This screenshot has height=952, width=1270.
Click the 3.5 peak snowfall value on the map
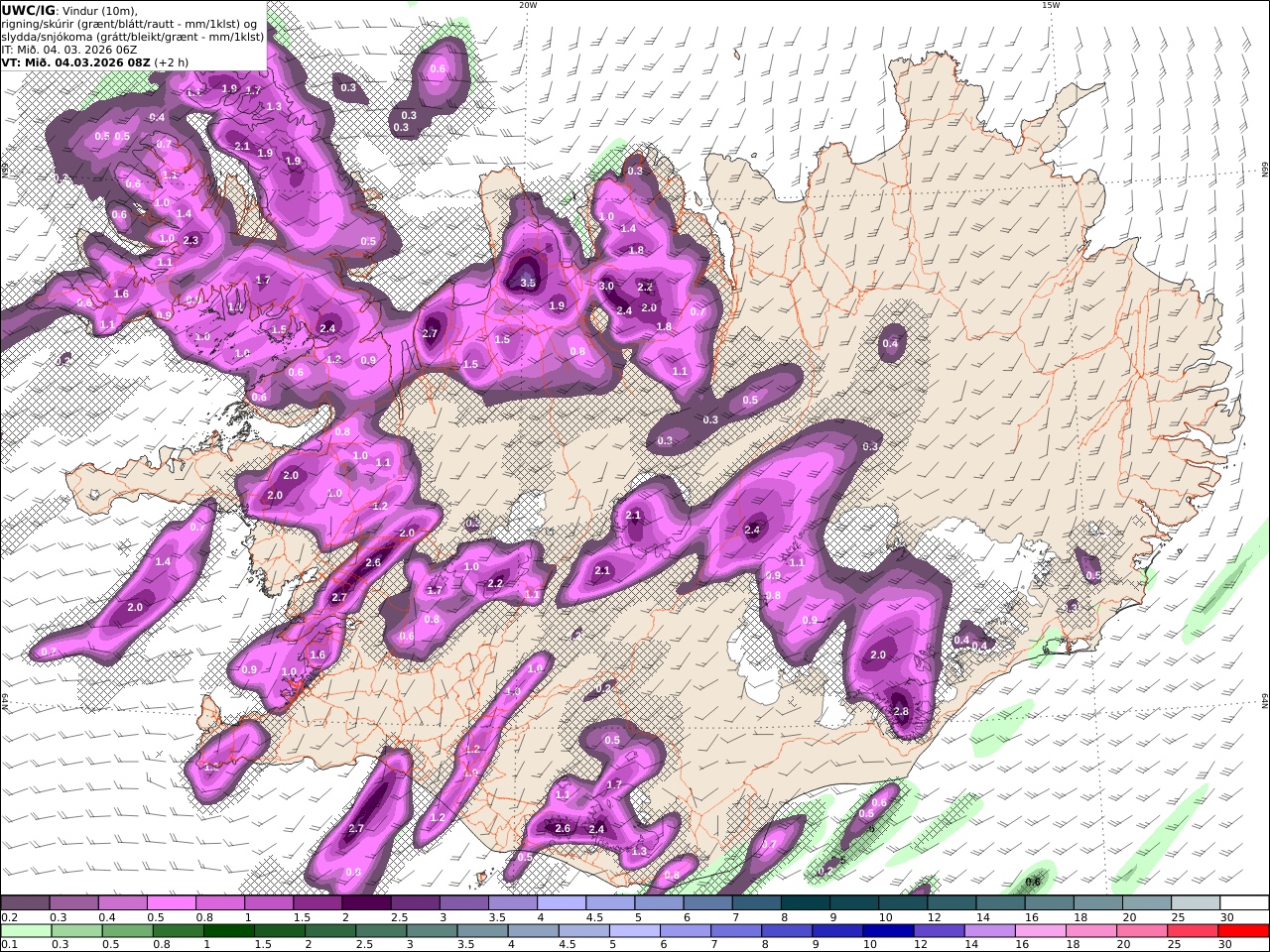pyautogui.click(x=528, y=283)
